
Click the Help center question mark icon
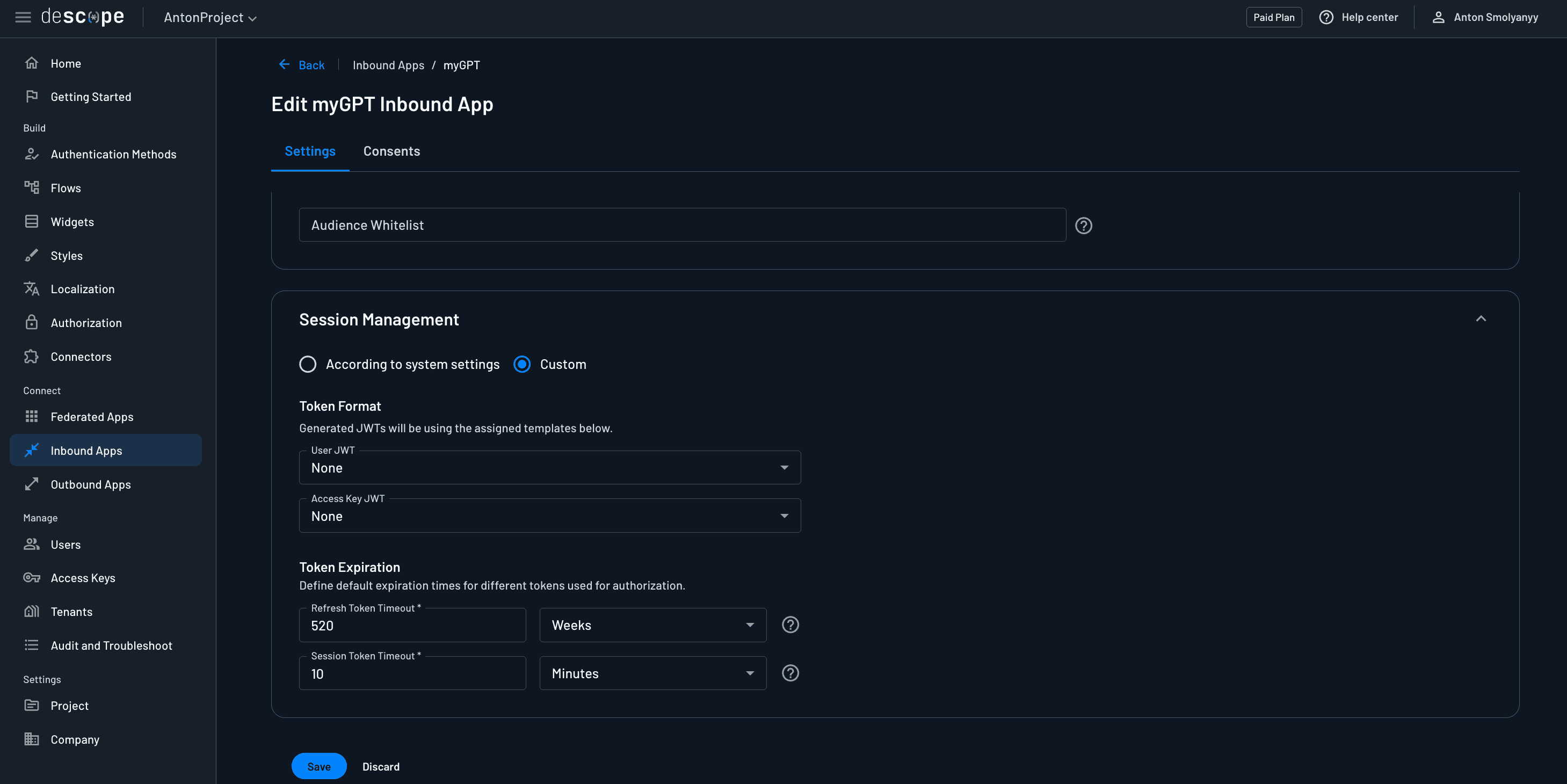[1326, 17]
